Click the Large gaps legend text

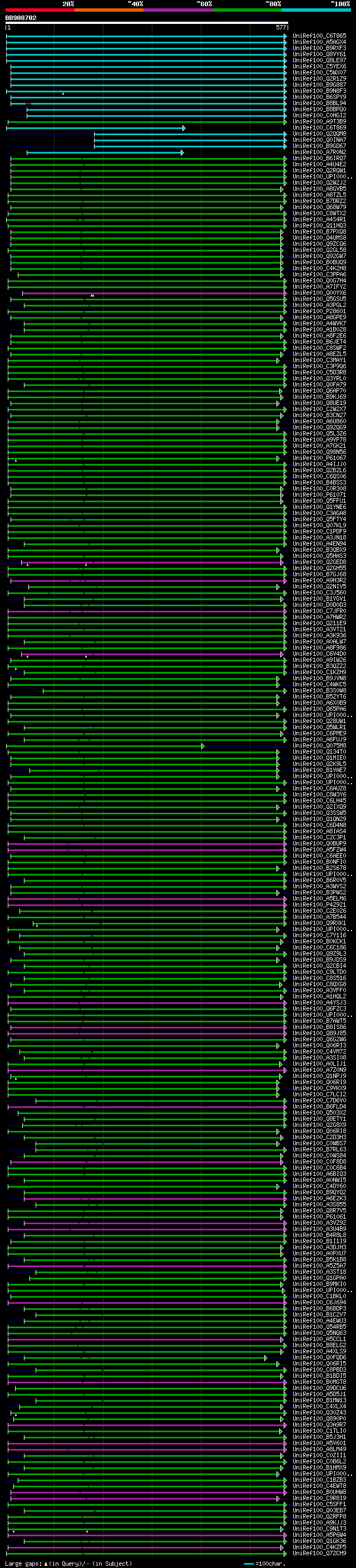68,1564
